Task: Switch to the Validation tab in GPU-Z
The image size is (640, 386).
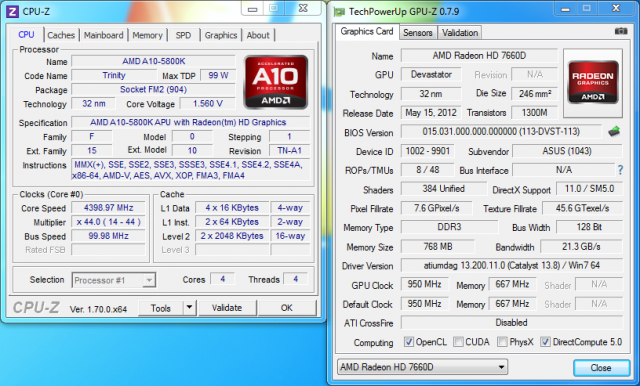Action: (x=460, y=33)
